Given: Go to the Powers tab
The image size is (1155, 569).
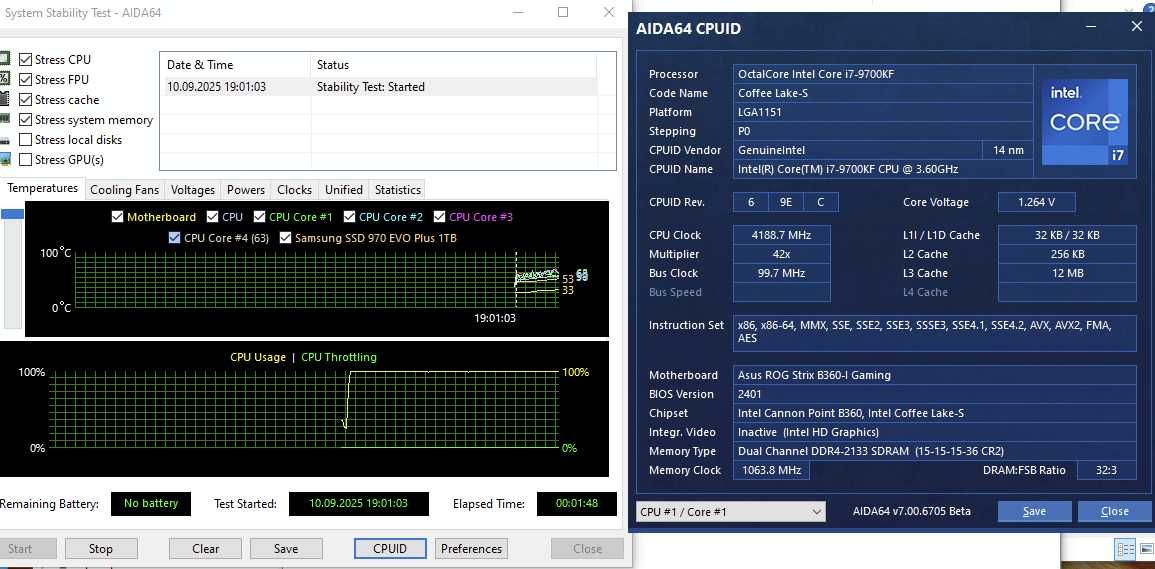Looking at the screenshot, I should click(x=246, y=189).
